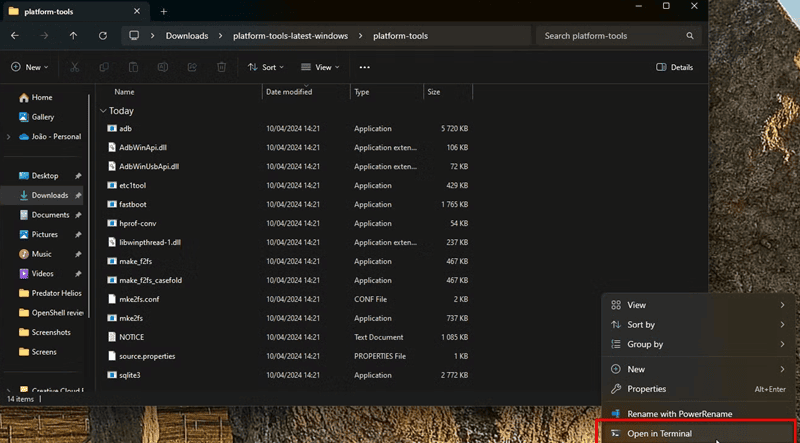Image resolution: width=800 pixels, height=443 pixels.
Task: Choose Open in Terminal from context menu
Action: click(x=659, y=434)
